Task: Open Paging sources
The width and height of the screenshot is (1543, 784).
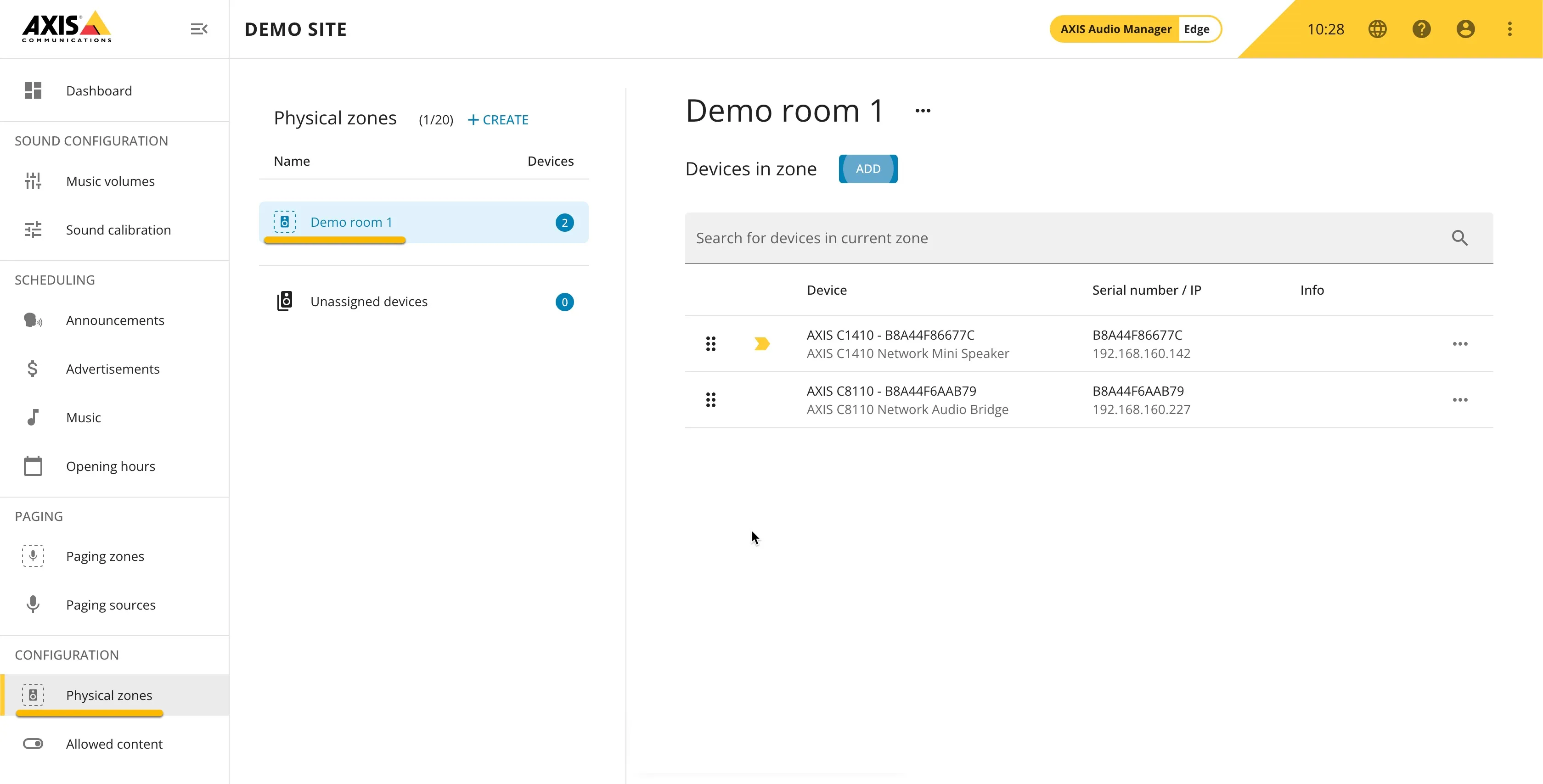Action: tap(114, 605)
